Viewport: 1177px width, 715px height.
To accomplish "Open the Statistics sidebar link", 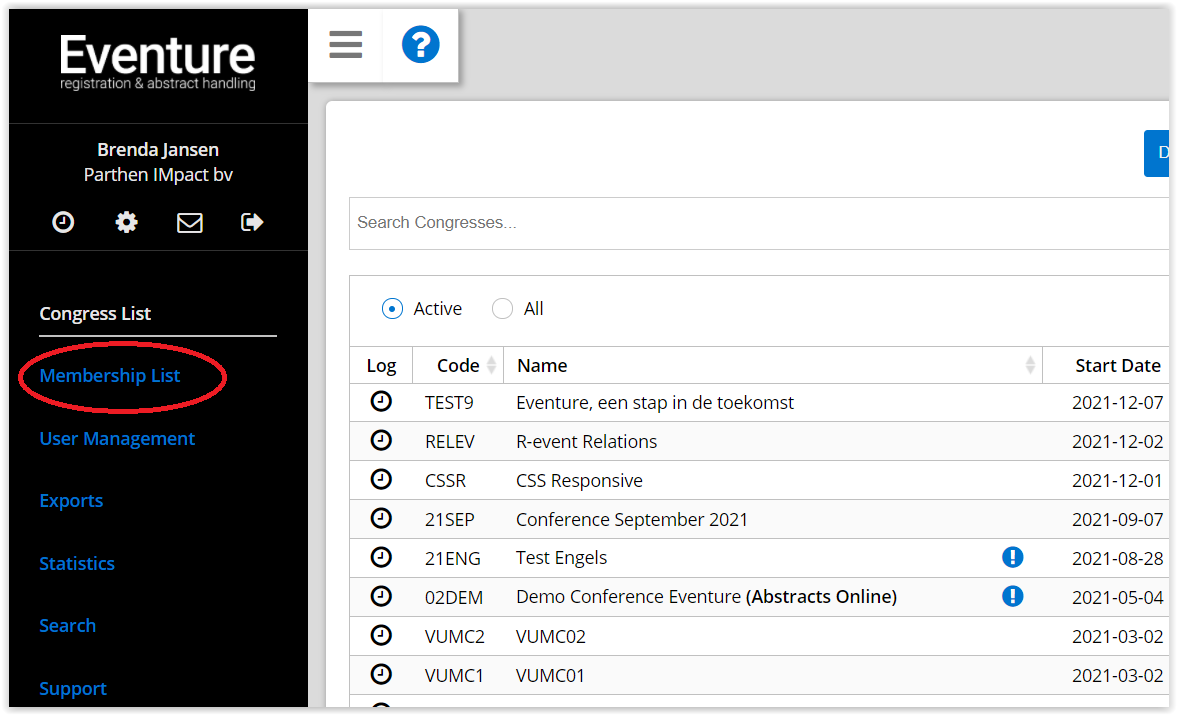I will (77, 564).
